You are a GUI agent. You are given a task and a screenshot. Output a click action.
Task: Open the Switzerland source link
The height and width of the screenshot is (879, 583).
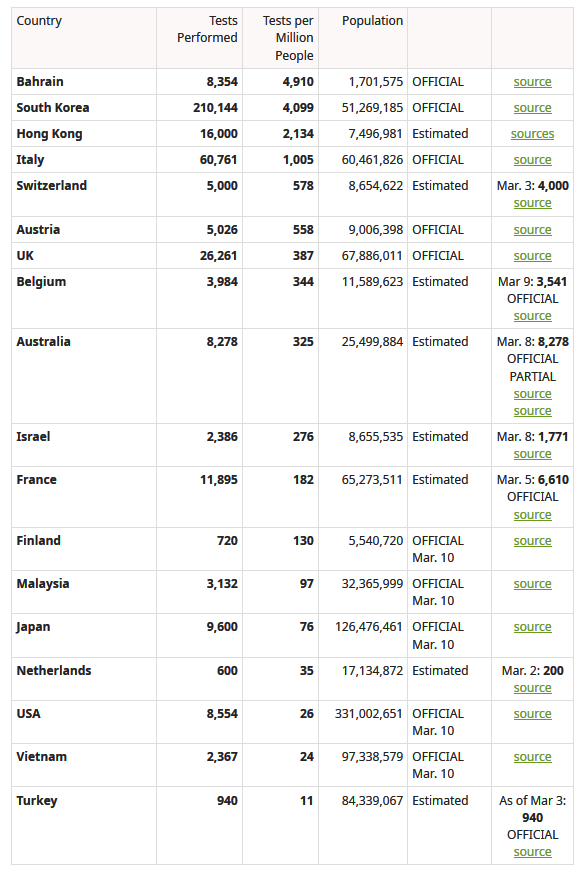pos(532,203)
